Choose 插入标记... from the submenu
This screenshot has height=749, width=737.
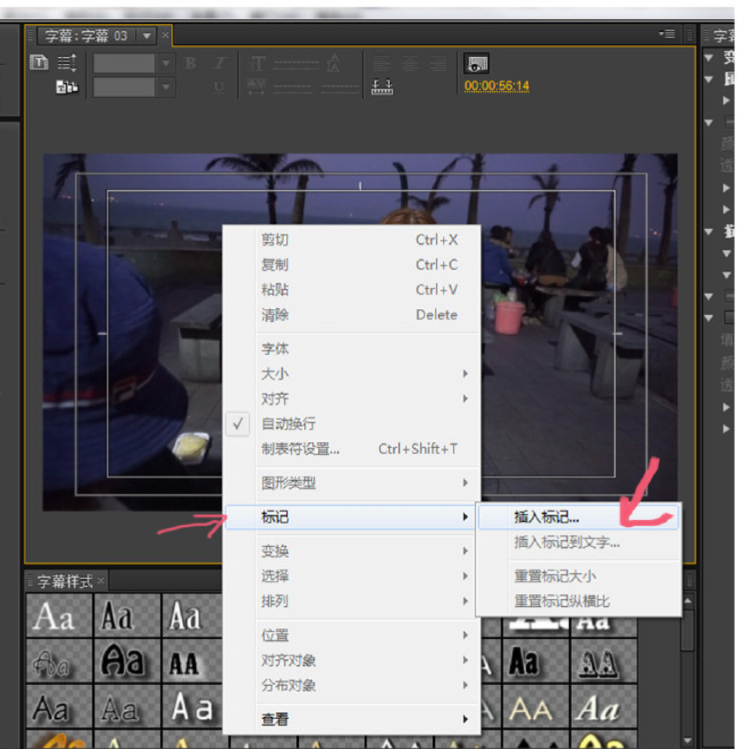[546, 517]
